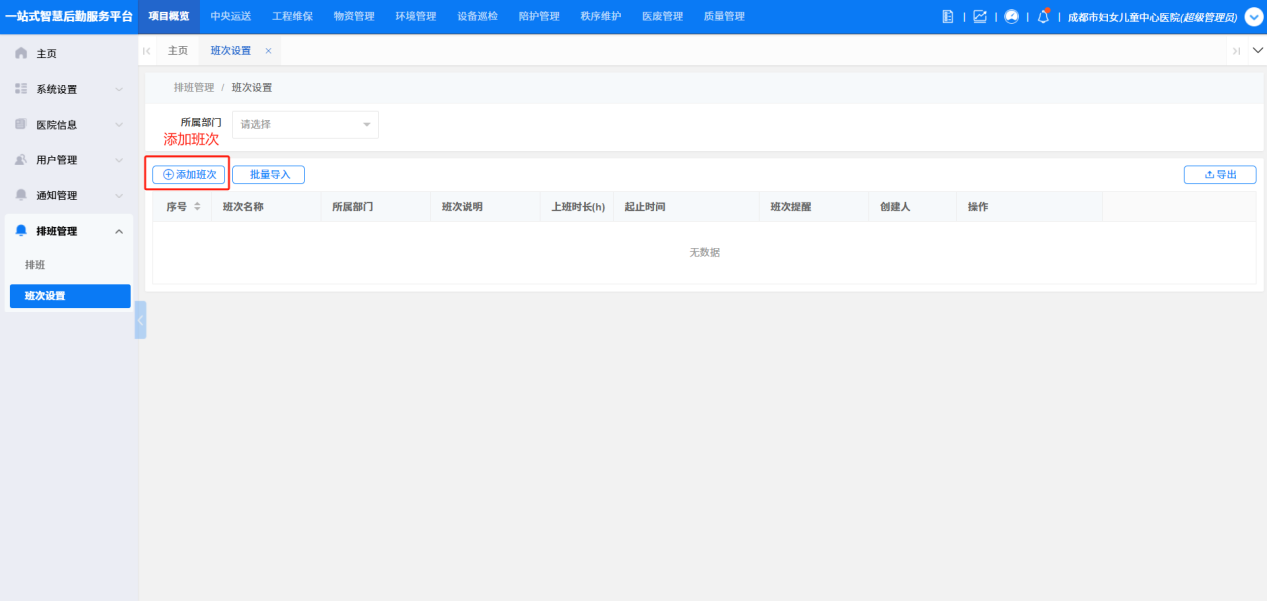
Task: Open the notification bell in header
Action: click(1043, 17)
